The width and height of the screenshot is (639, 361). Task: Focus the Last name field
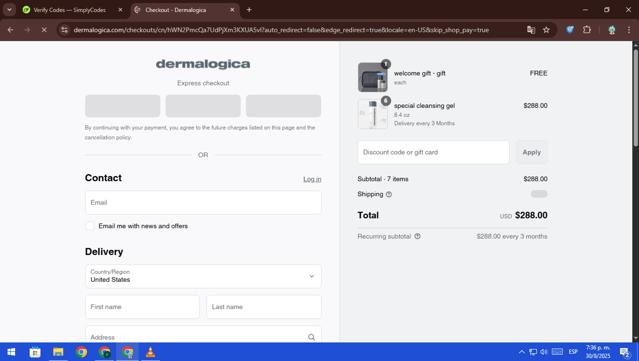[x=264, y=307]
